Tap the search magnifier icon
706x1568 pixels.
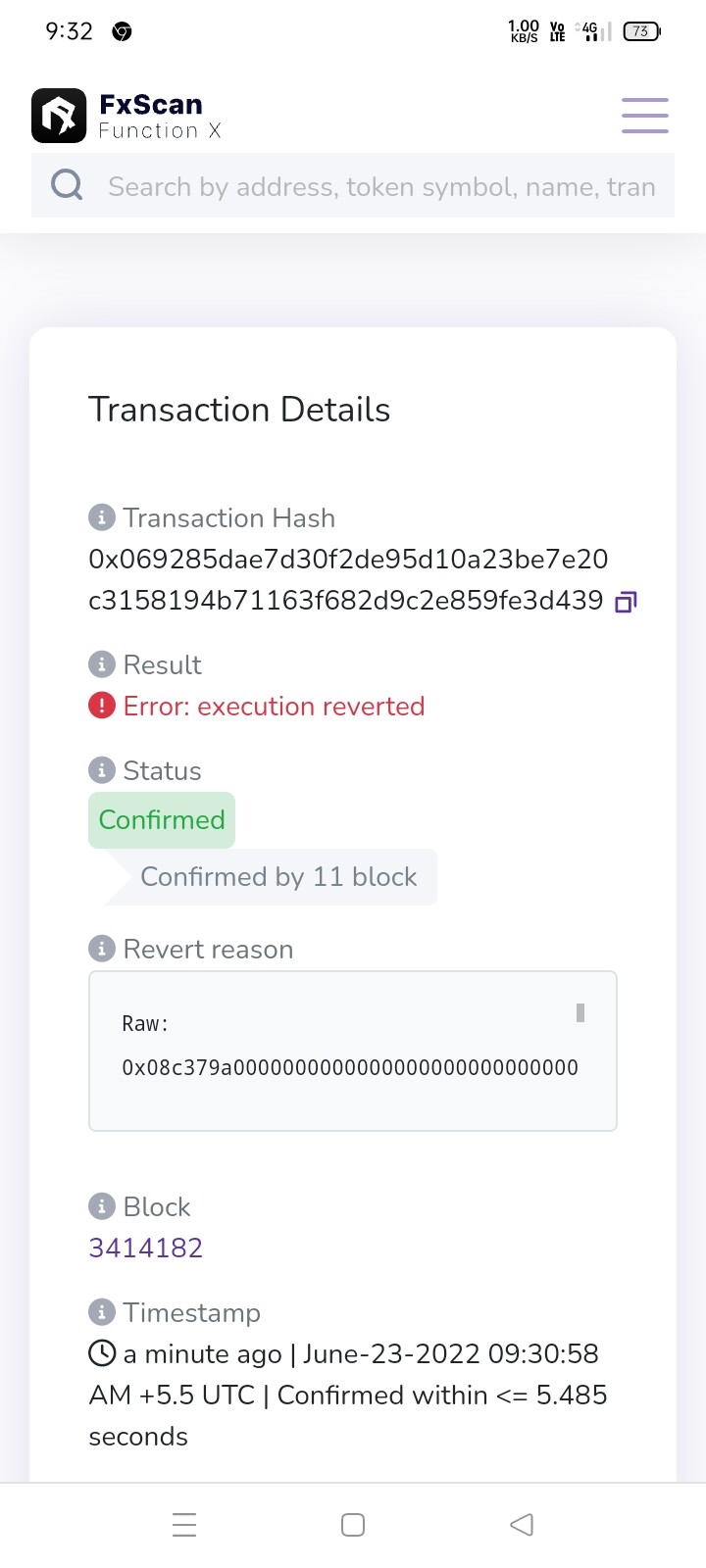point(67,184)
